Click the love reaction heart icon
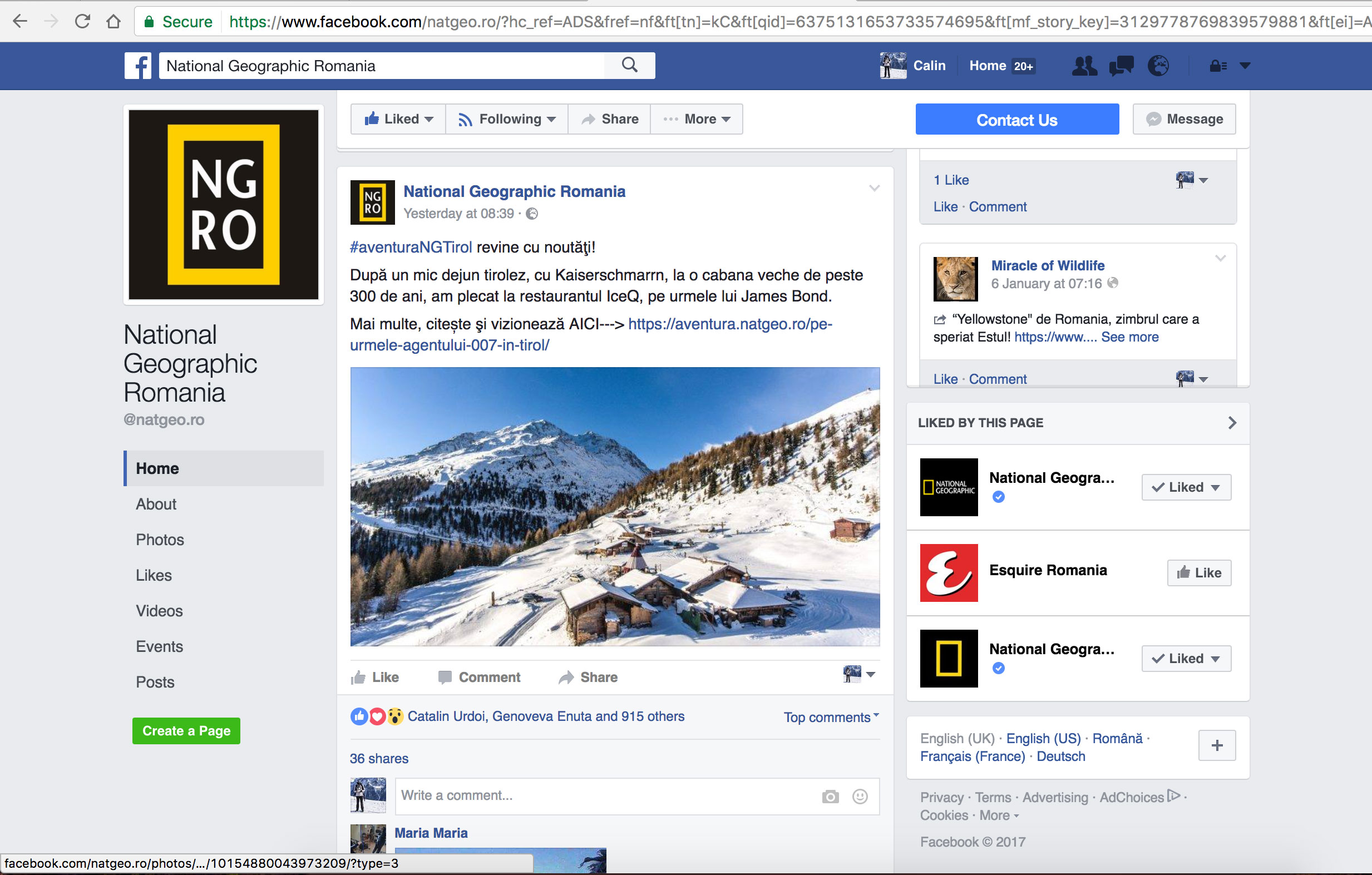 [377, 716]
